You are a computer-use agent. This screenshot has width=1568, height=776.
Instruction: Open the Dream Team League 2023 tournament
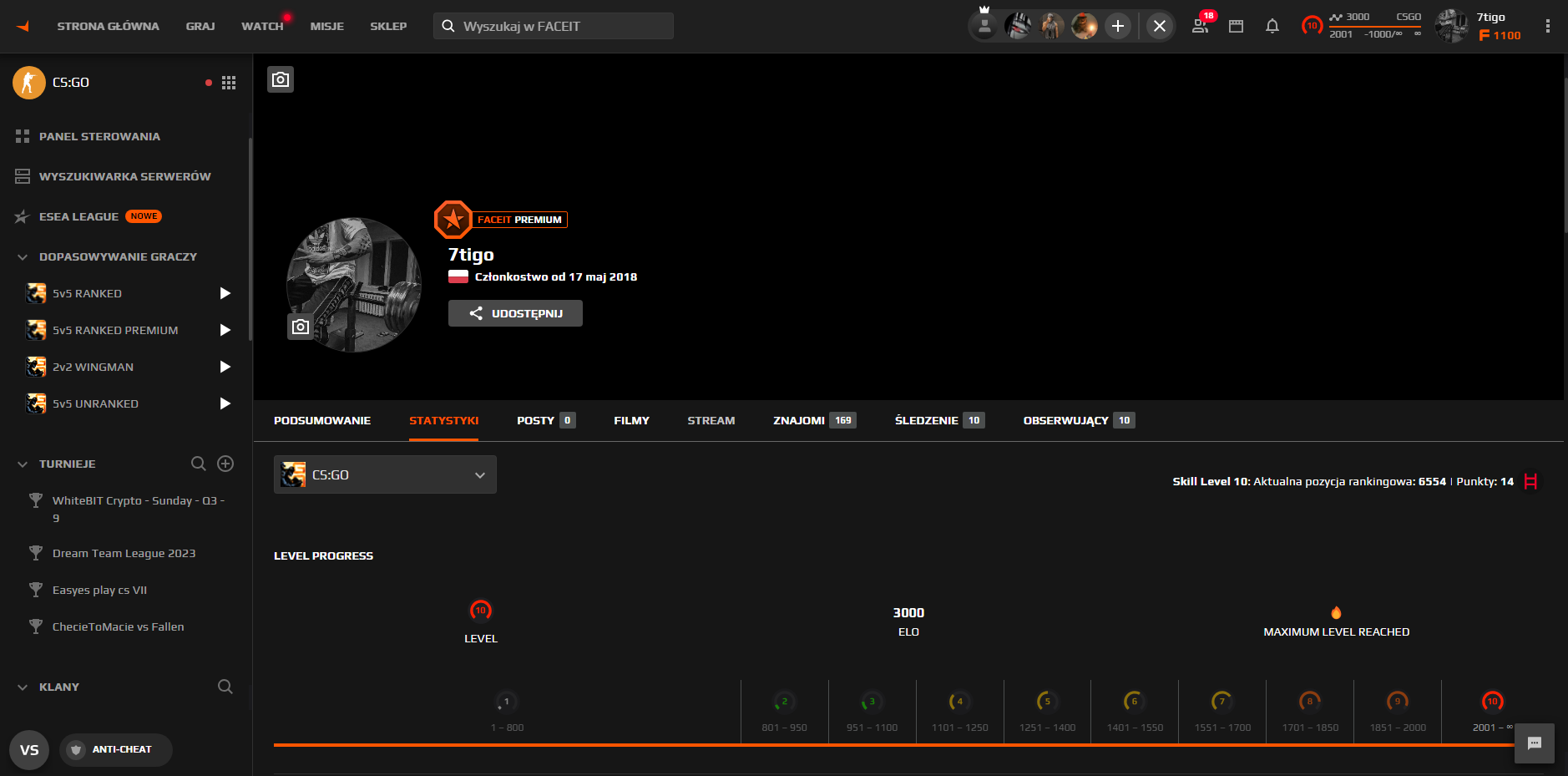pyautogui.click(x=125, y=553)
